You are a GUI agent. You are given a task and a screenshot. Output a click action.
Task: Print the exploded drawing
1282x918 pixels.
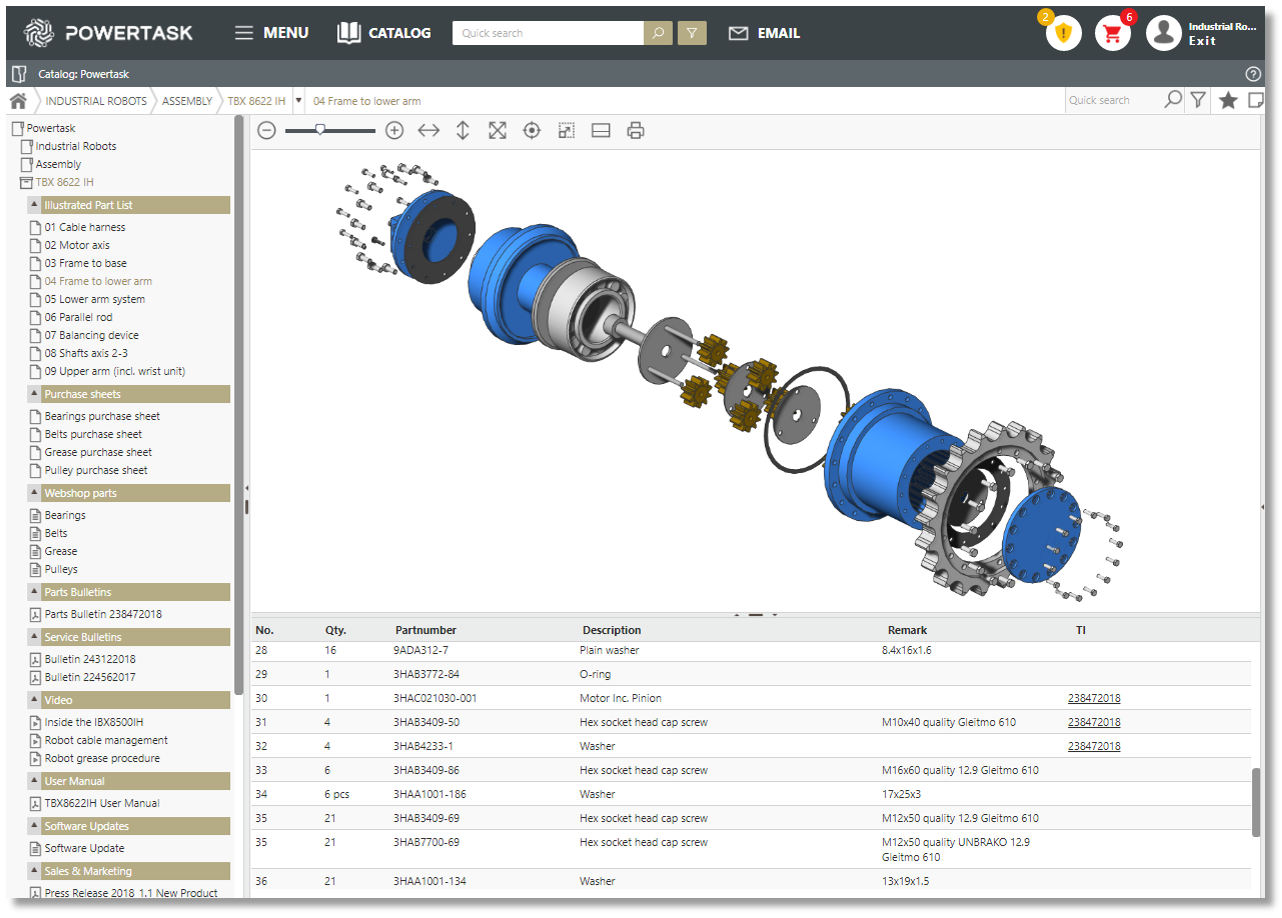(635, 130)
